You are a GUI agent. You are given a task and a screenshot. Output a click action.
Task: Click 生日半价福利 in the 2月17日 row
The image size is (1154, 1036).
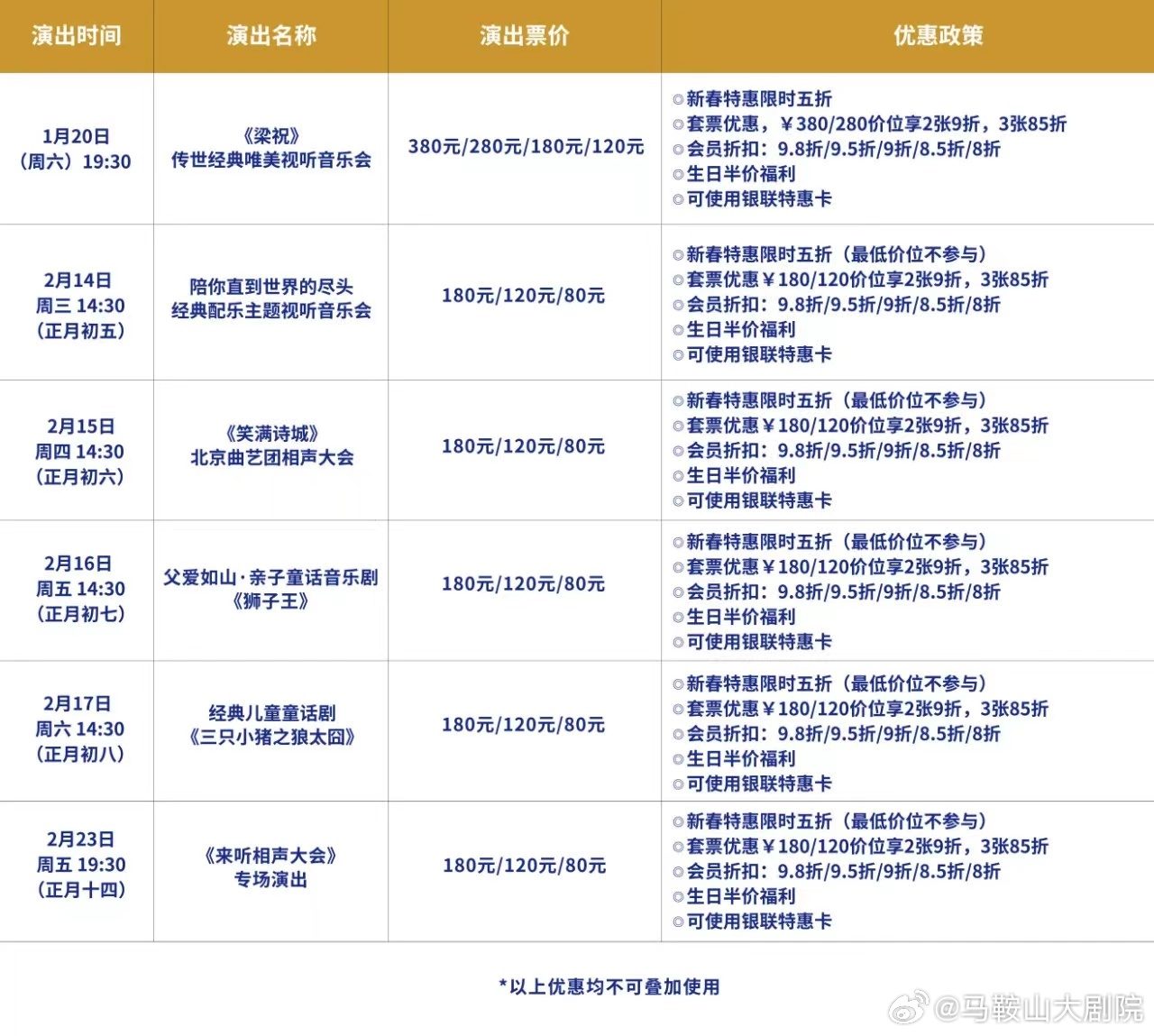[x=734, y=758]
